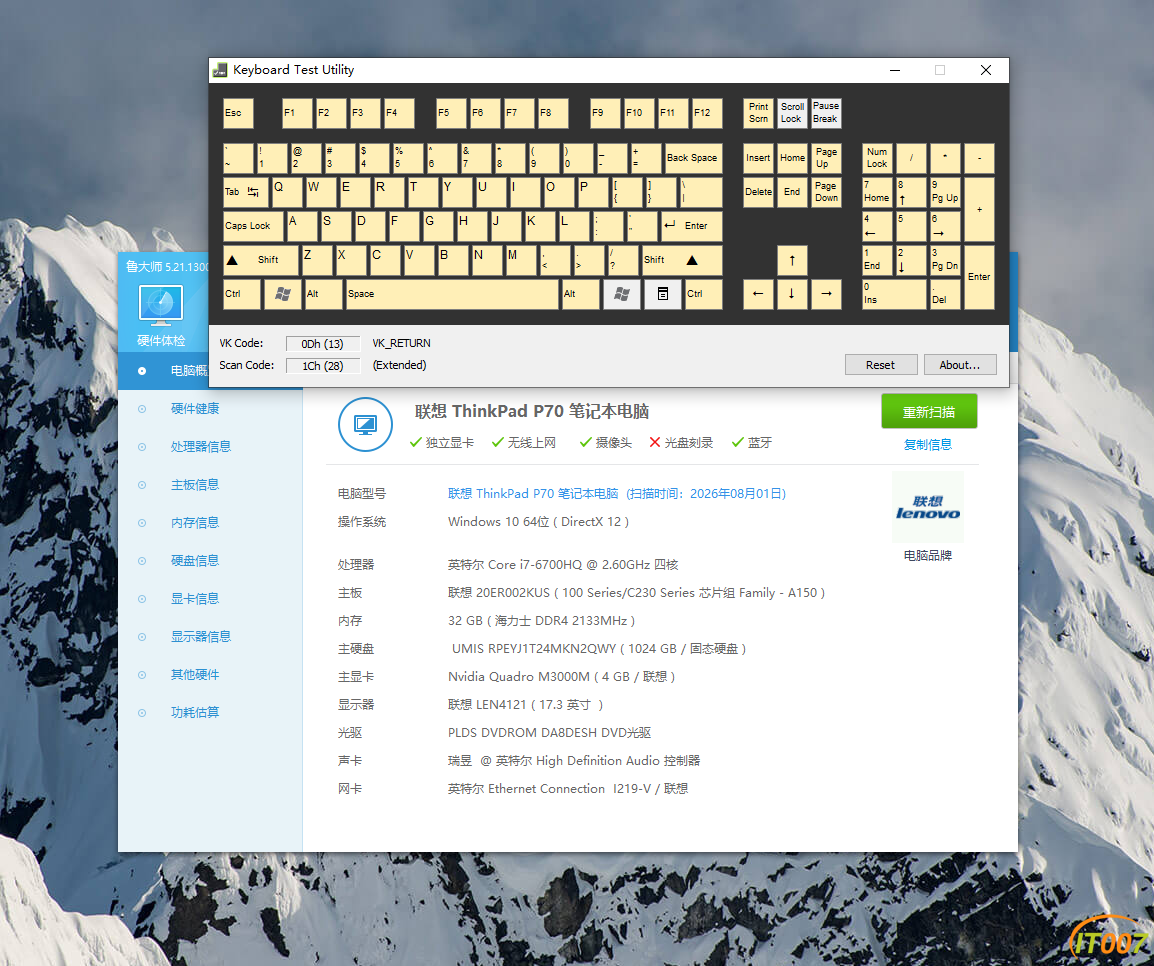Click the up arrow key
This screenshot has height=966, width=1154.
coord(792,260)
